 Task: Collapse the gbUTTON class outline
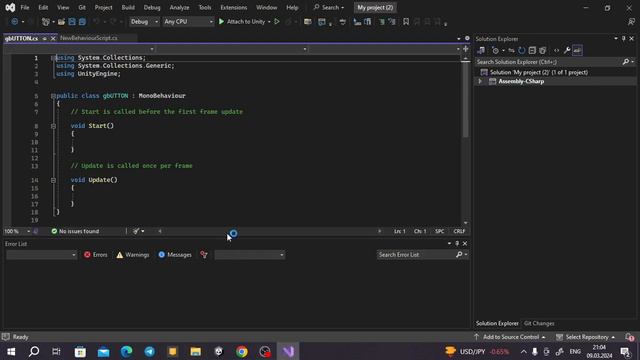[53, 96]
